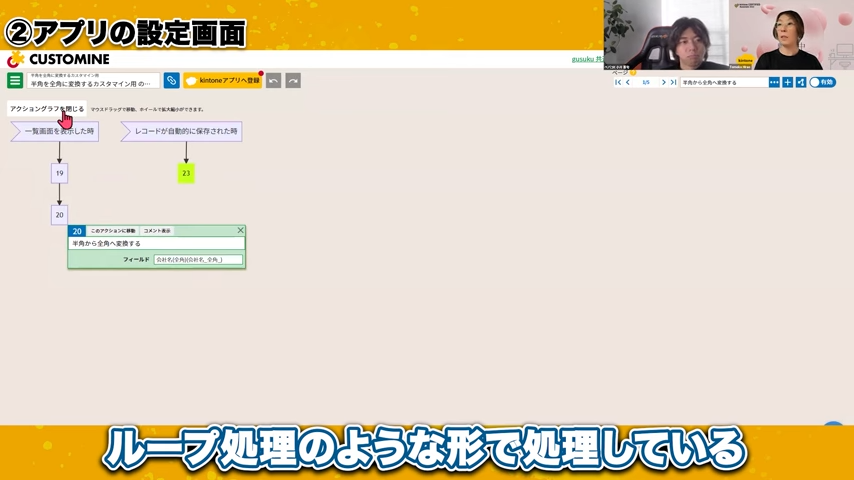Redo the last change
Image resolution: width=854 pixels, height=480 pixels.
(293, 81)
